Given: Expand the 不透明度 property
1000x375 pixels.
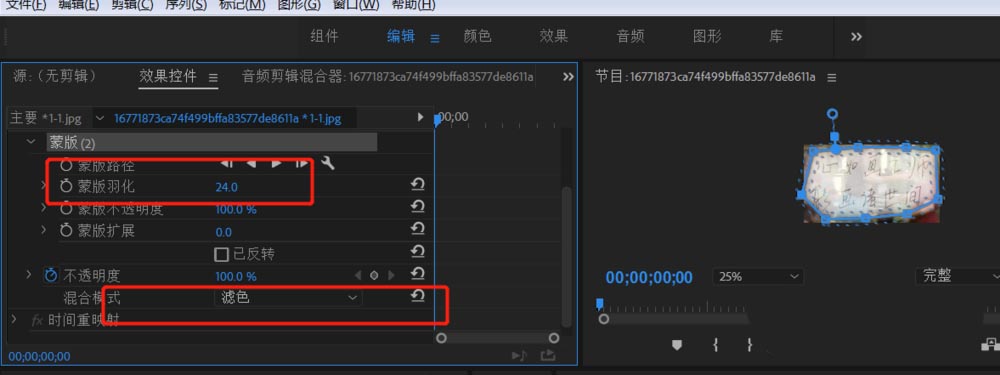Looking at the screenshot, I should pyautogui.click(x=28, y=275).
